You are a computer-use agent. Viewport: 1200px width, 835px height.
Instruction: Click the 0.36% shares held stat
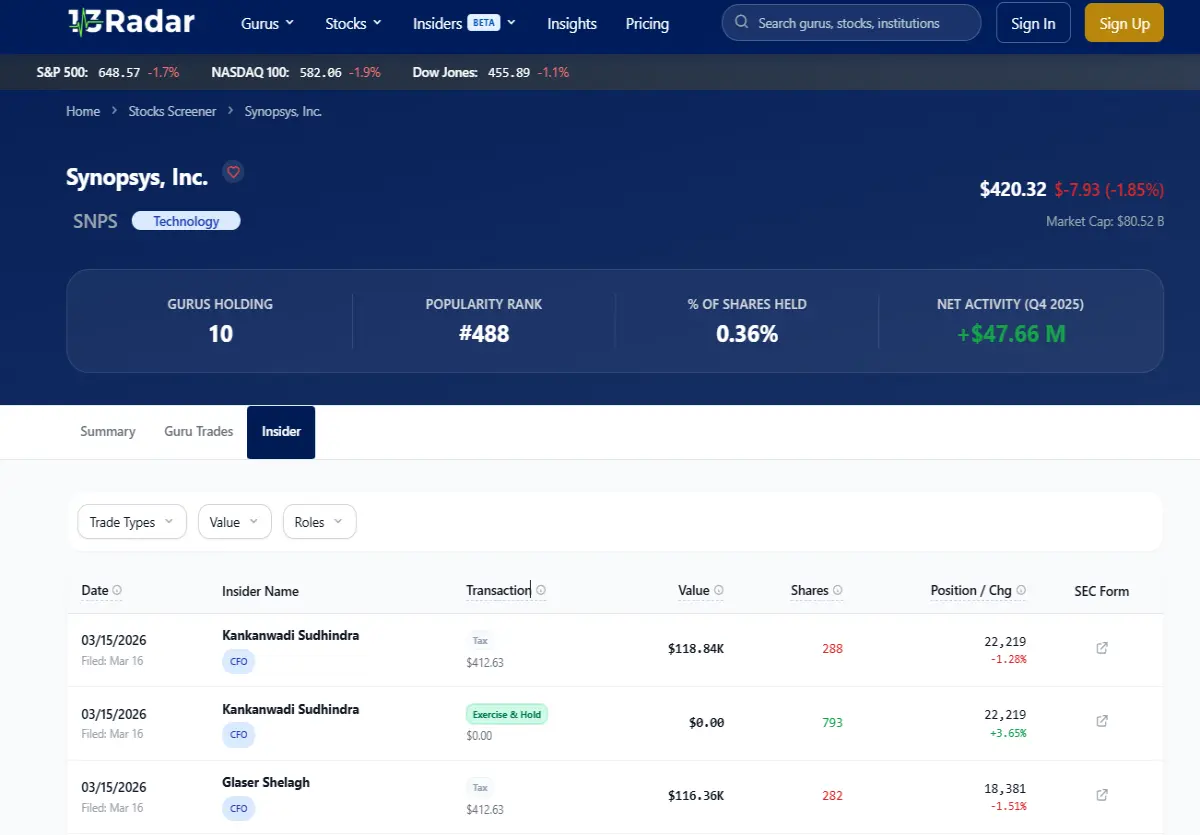click(747, 321)
